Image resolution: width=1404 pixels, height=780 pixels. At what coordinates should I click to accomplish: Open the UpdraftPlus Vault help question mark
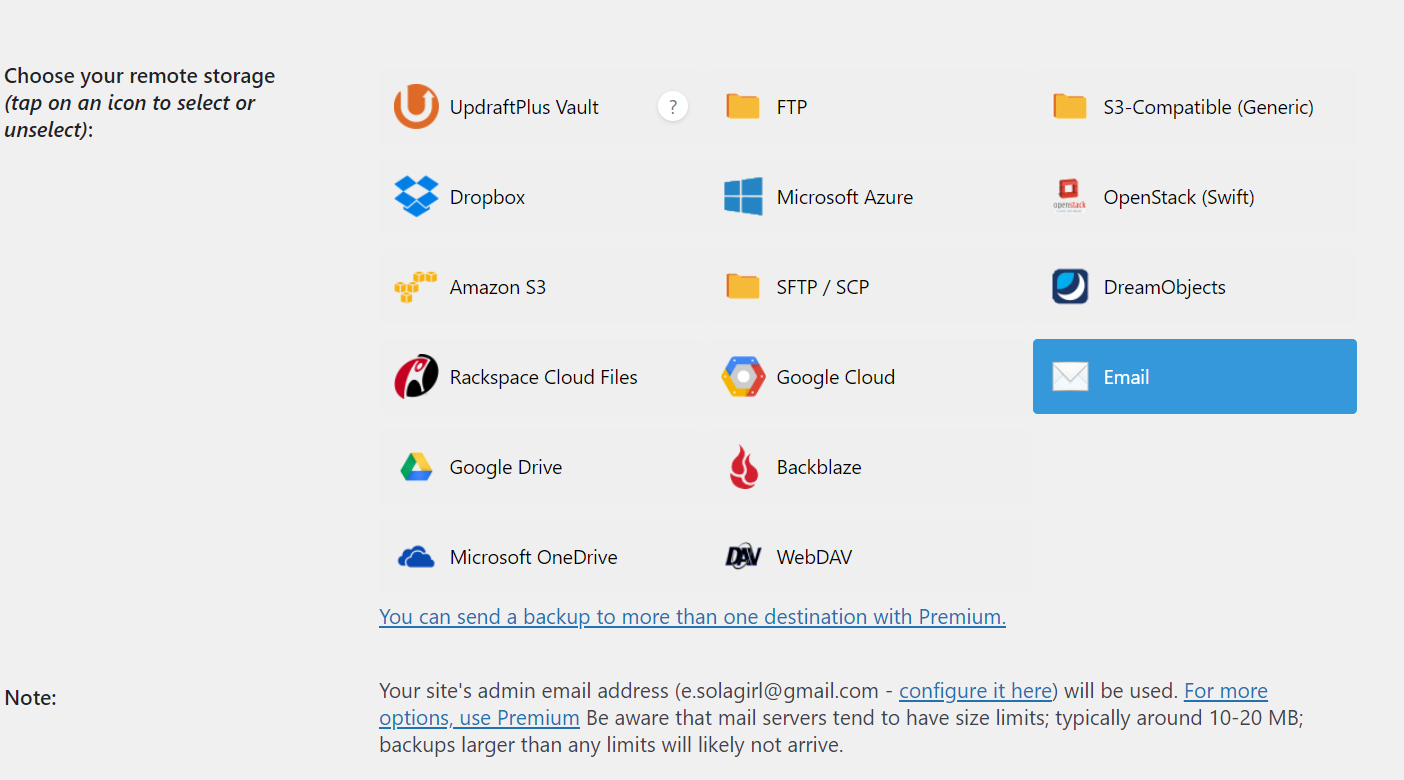(x=673, y=106)
